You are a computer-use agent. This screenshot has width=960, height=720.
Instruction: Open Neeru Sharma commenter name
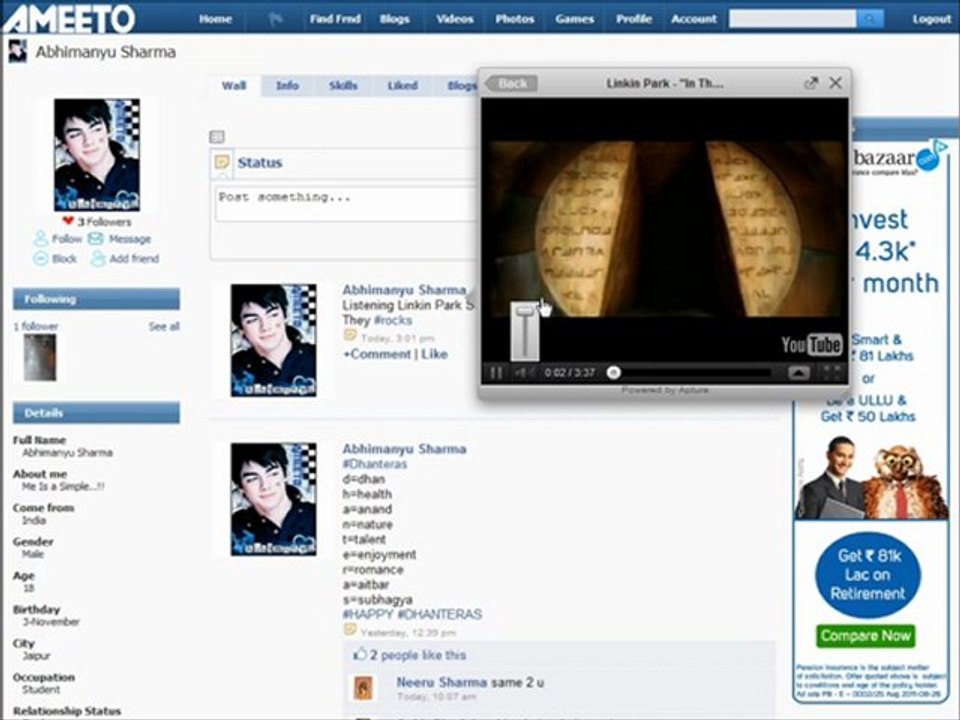click(441, 682)
